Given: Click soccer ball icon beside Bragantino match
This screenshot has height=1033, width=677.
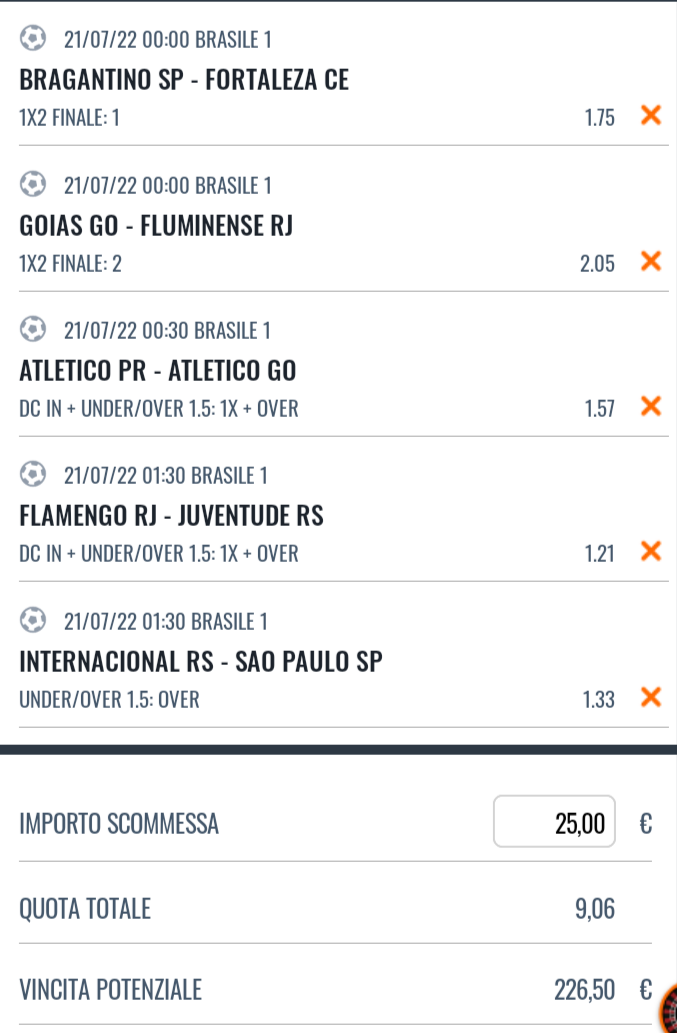Looking at the screenshot, I should click(33, 38).
